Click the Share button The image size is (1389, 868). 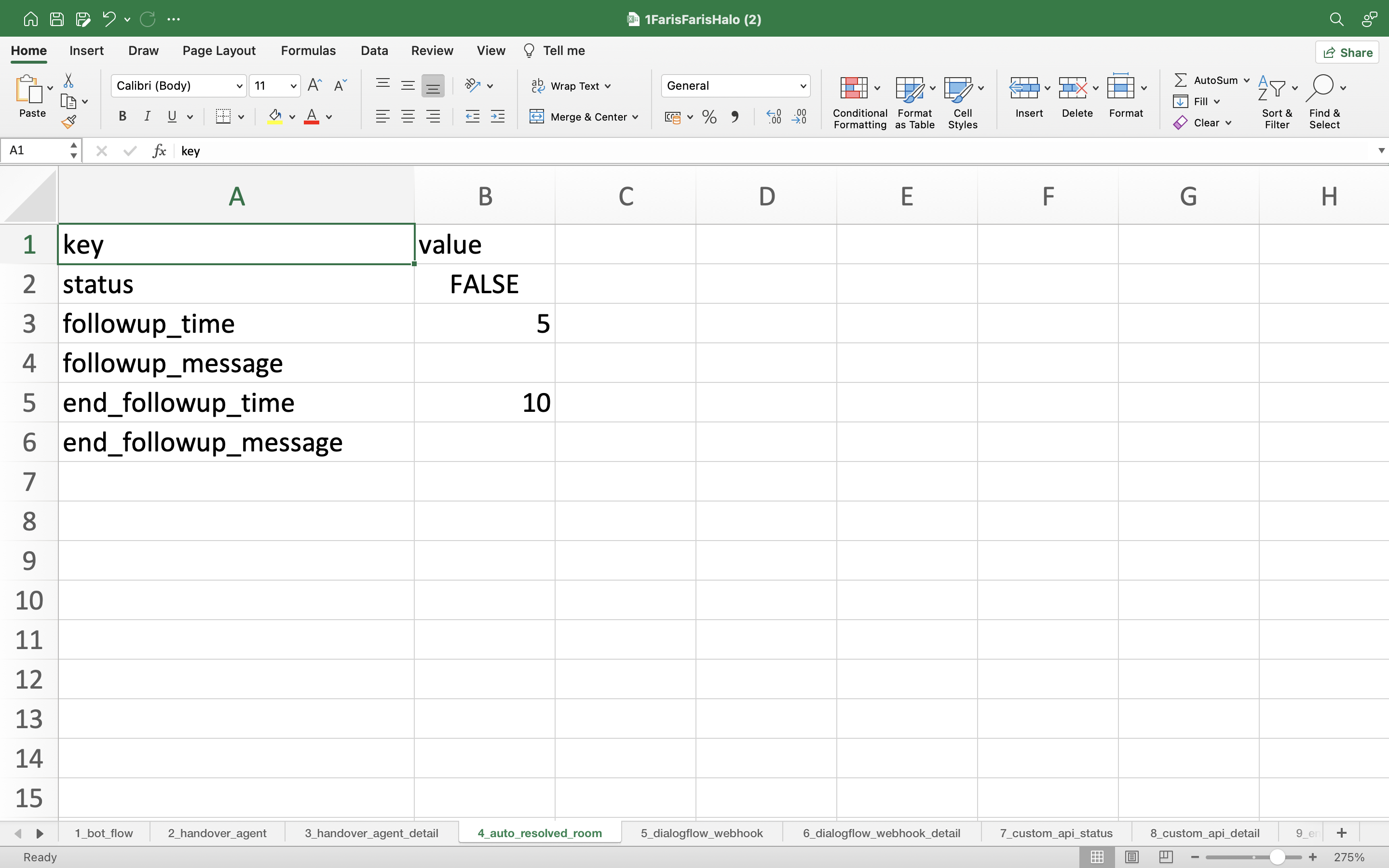(1347, 52)
